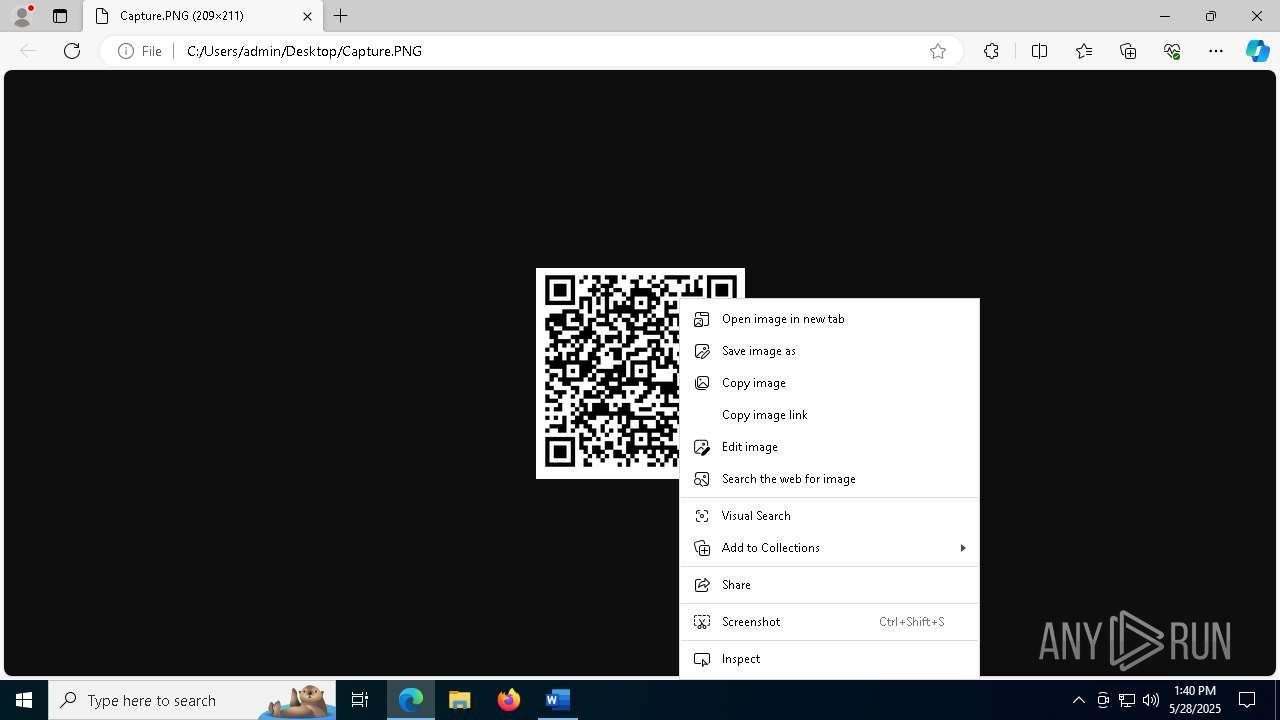Open Task View on taskbar
1280x720 pixels.
tap(360, 700)
